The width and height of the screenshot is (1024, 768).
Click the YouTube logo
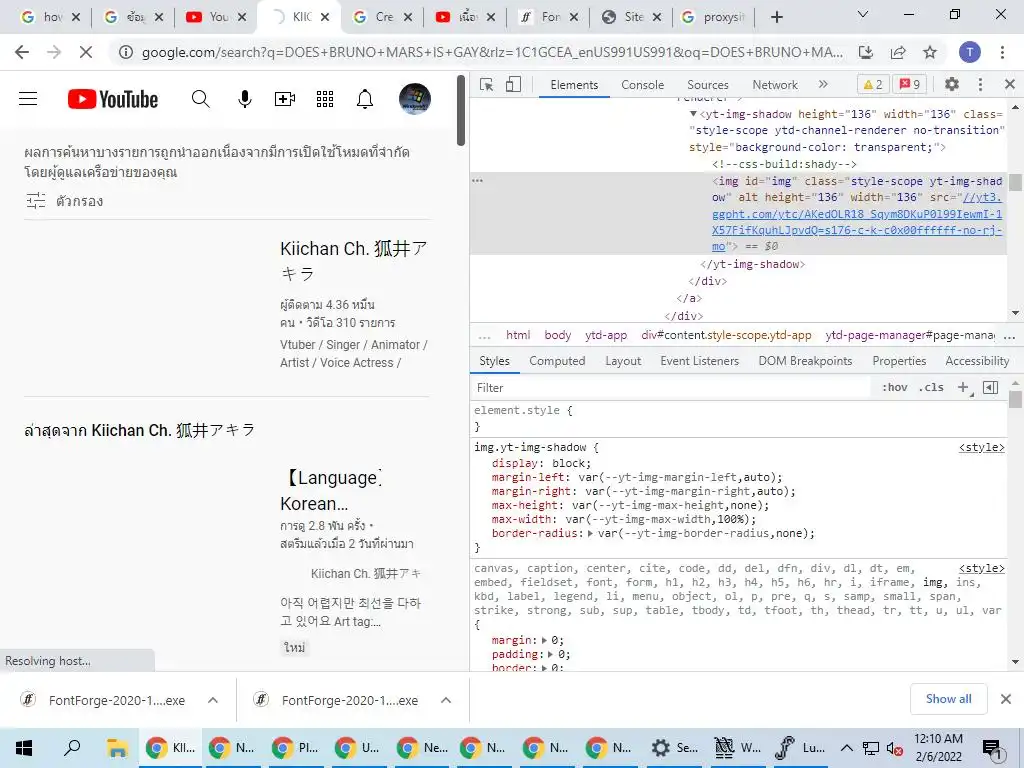[113, 99]
